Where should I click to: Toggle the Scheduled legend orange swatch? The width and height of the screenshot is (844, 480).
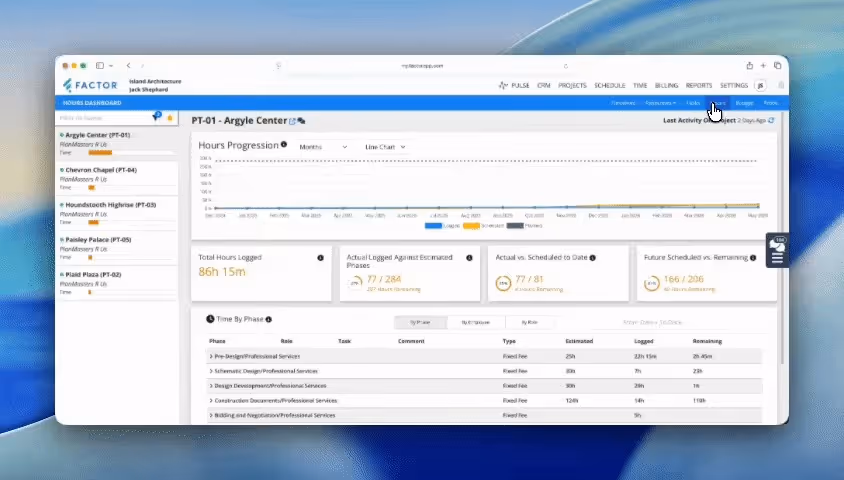(471, 226)
